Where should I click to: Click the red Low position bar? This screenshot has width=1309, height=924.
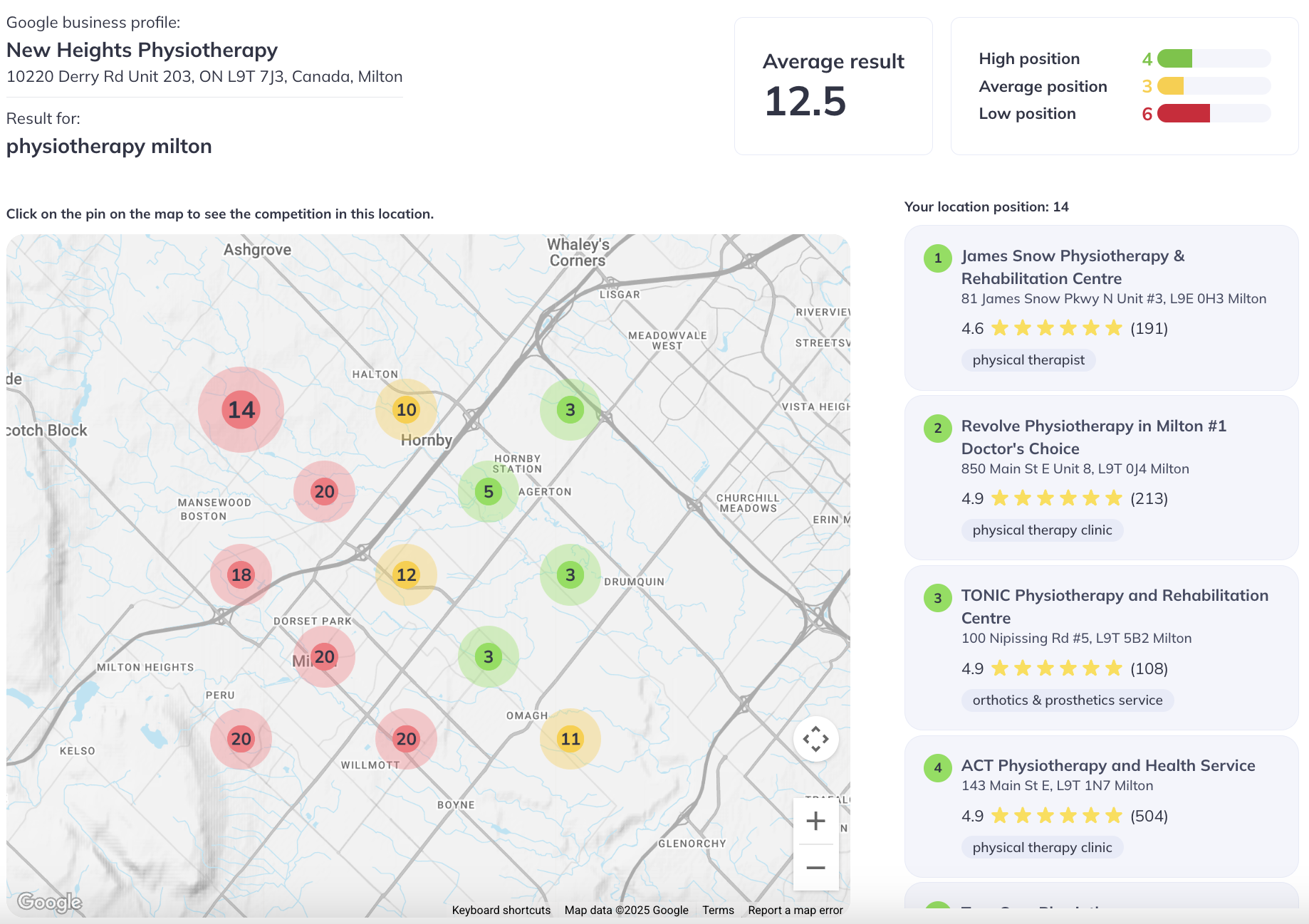tap(1183, 113)
